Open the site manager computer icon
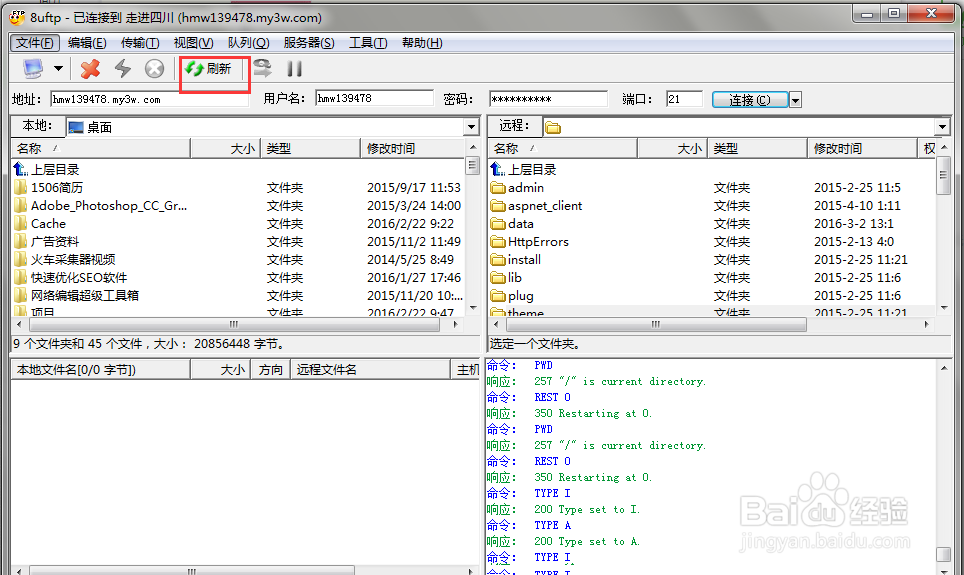 click(33, 68)
